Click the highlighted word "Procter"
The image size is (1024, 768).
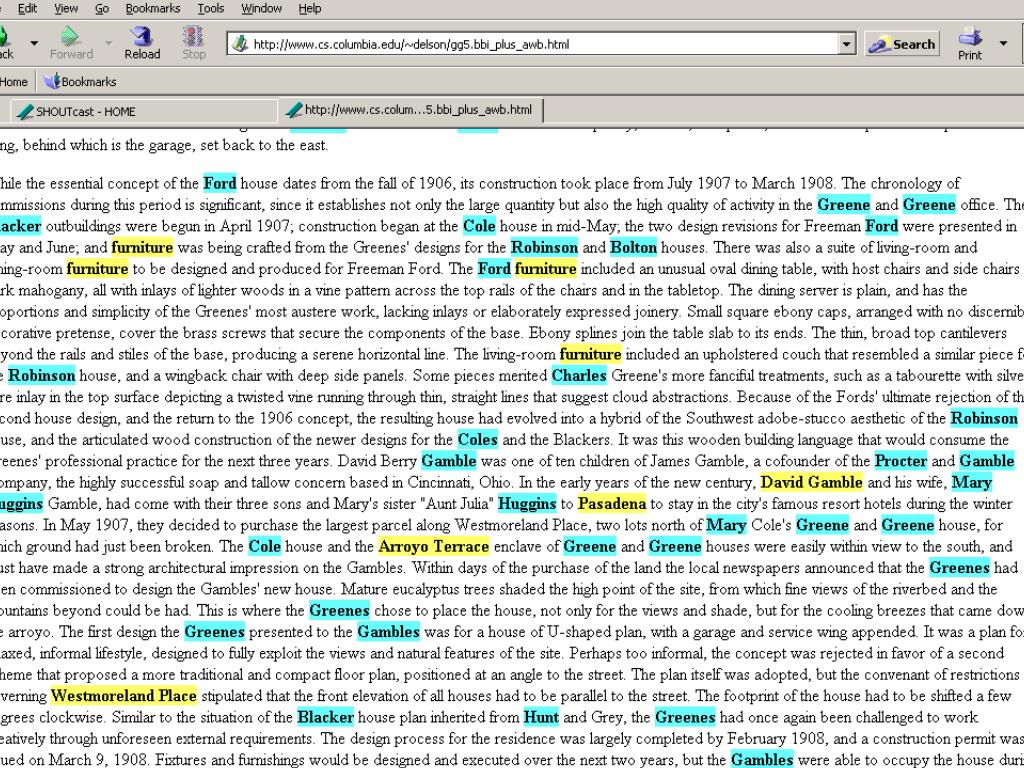point(901,461)
